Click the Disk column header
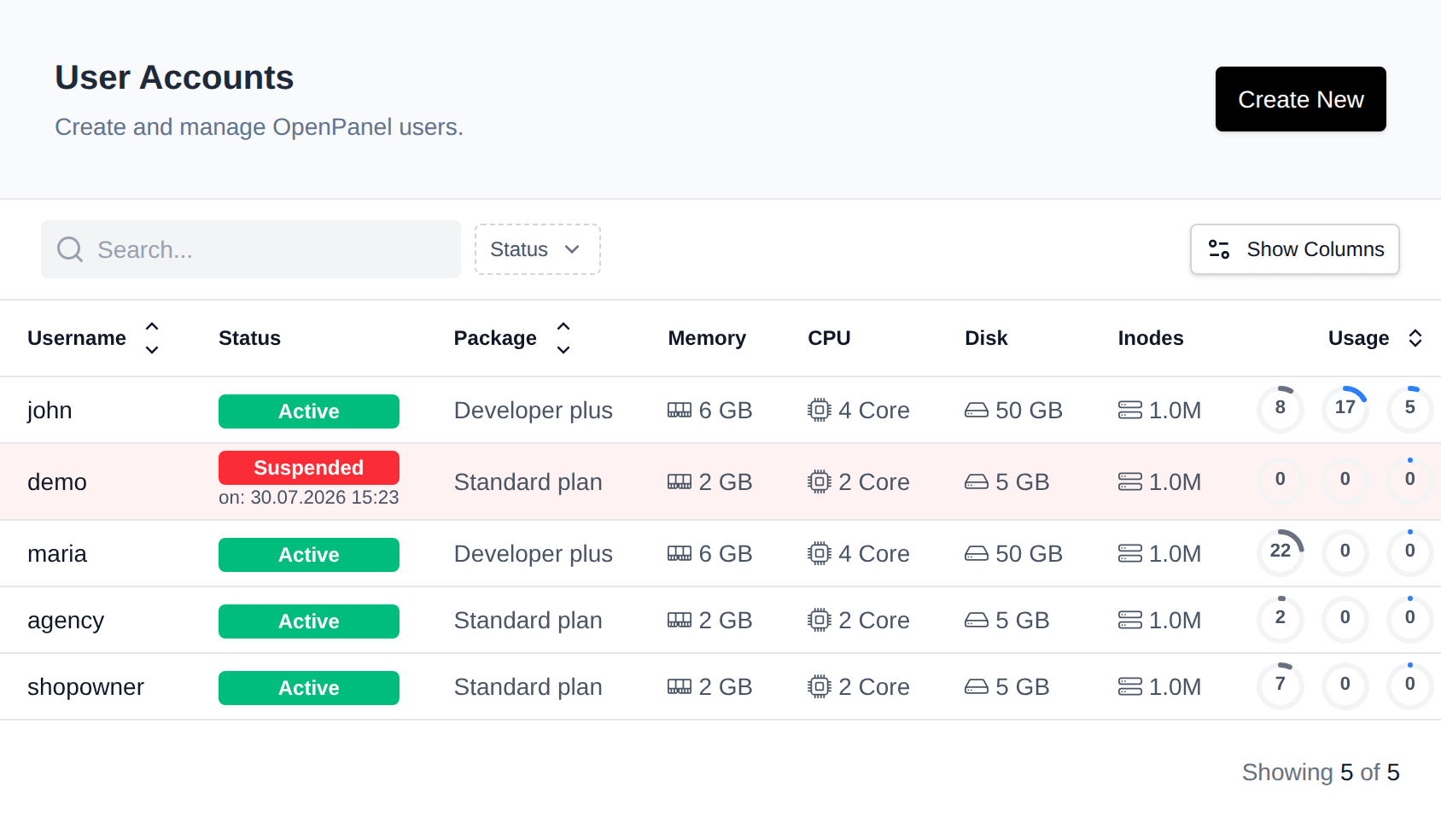Viewport: 1441px width, 840px height. tap(986, 338)
